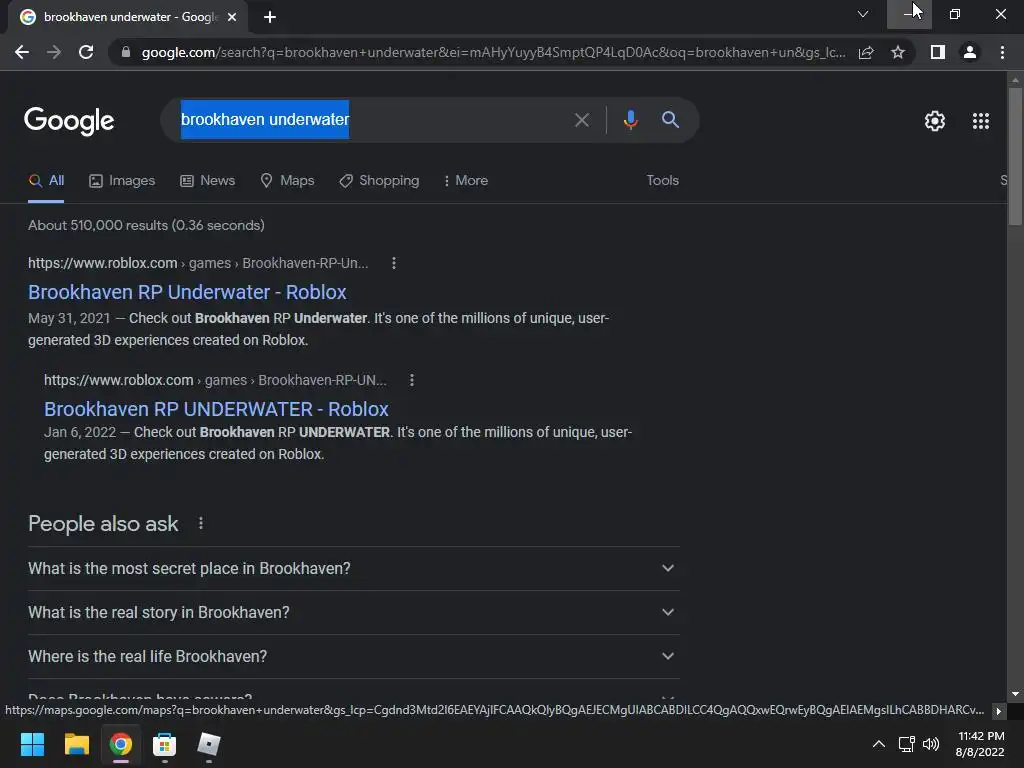The width and height of the screenshot is (1024, 768).
Task: Share this page via the address bar icon
Action: click(x=866, y=52)
